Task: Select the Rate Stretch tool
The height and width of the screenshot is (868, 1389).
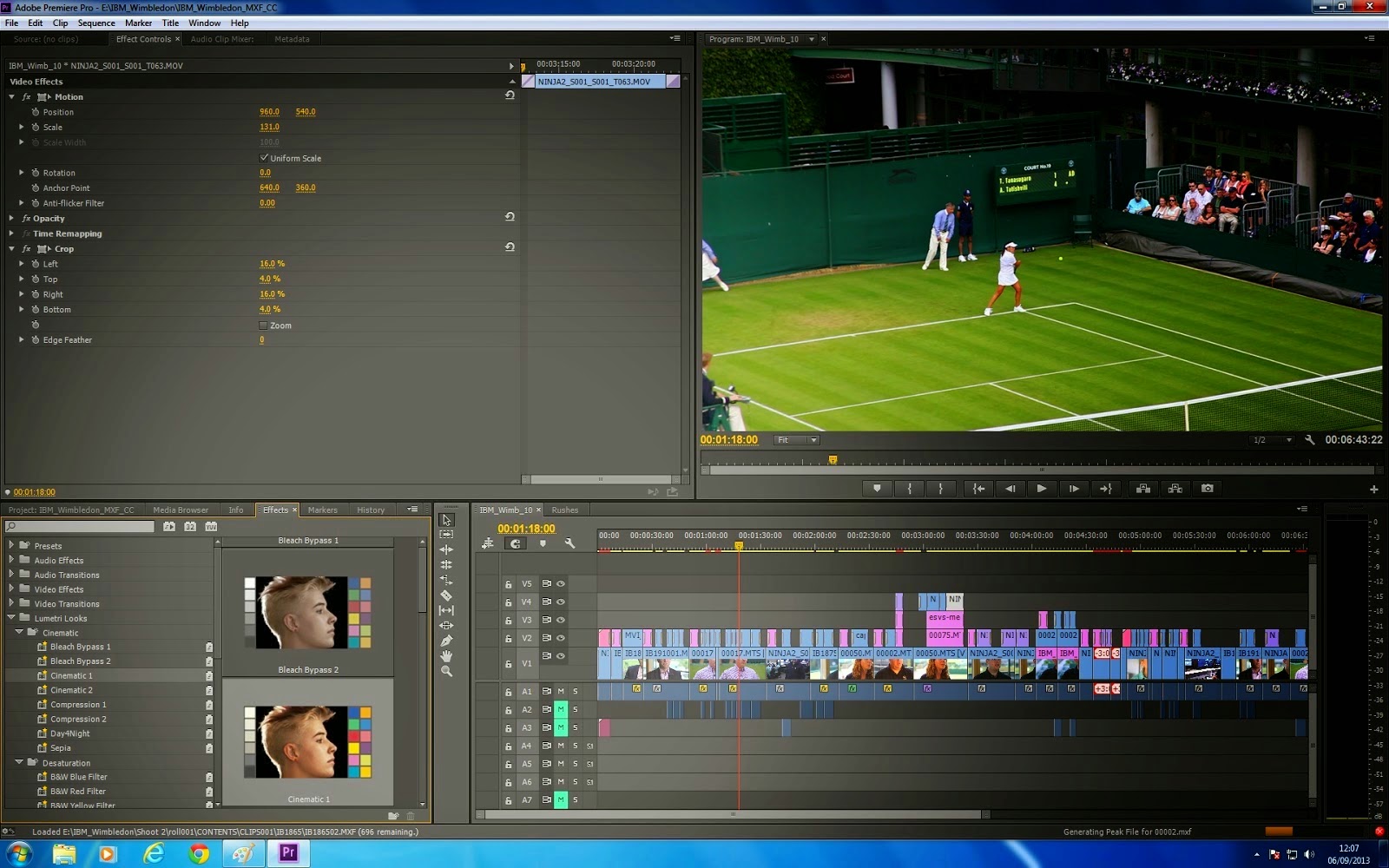Action: pyautogui.click(x=446, y=580)
